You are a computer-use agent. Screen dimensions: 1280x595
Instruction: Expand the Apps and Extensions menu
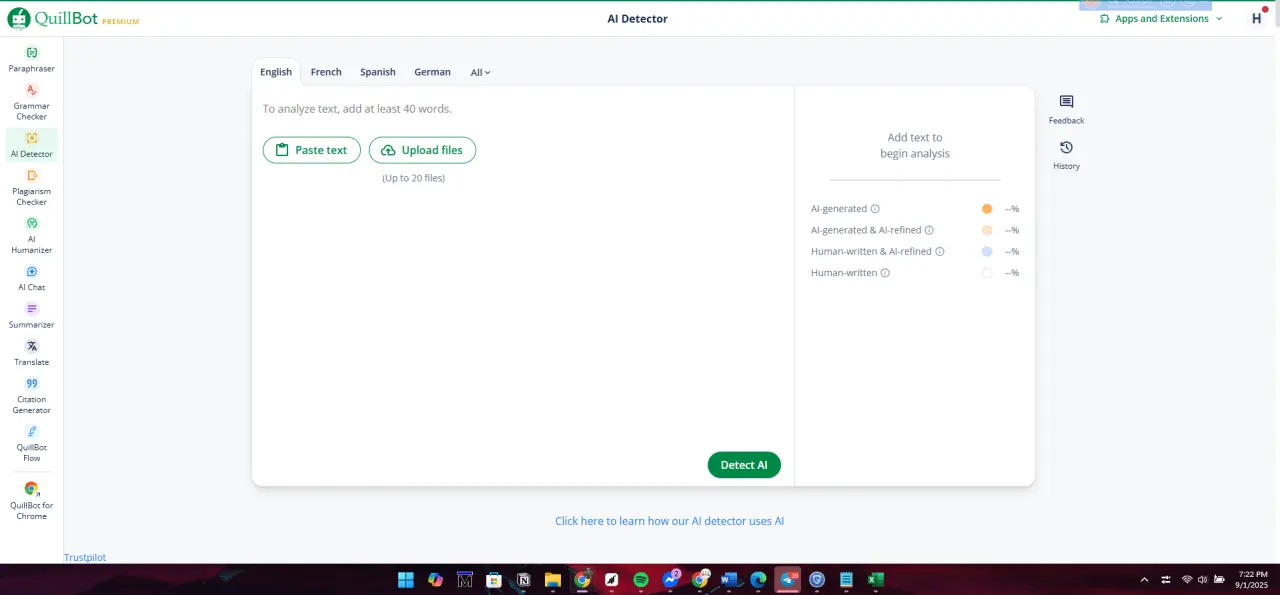click(x=1161, y=18)
